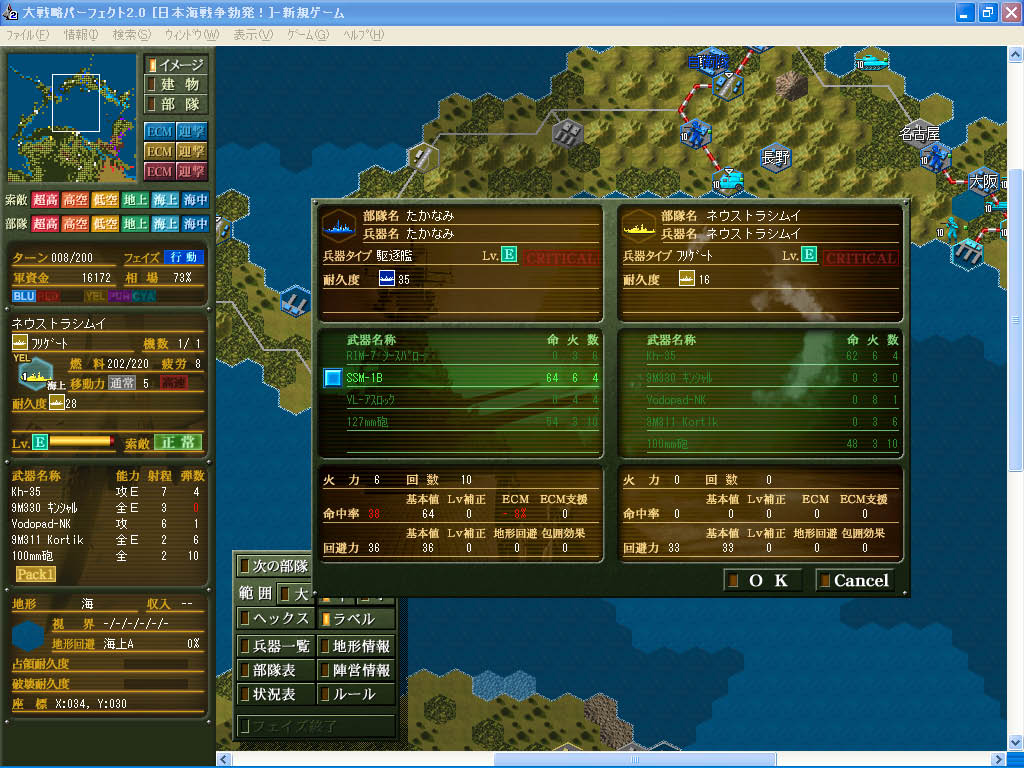Screen dimensions: 1024x768
Task: Select the YEL faction indicator
Action: pyautogui.click(x=95, y=296)
